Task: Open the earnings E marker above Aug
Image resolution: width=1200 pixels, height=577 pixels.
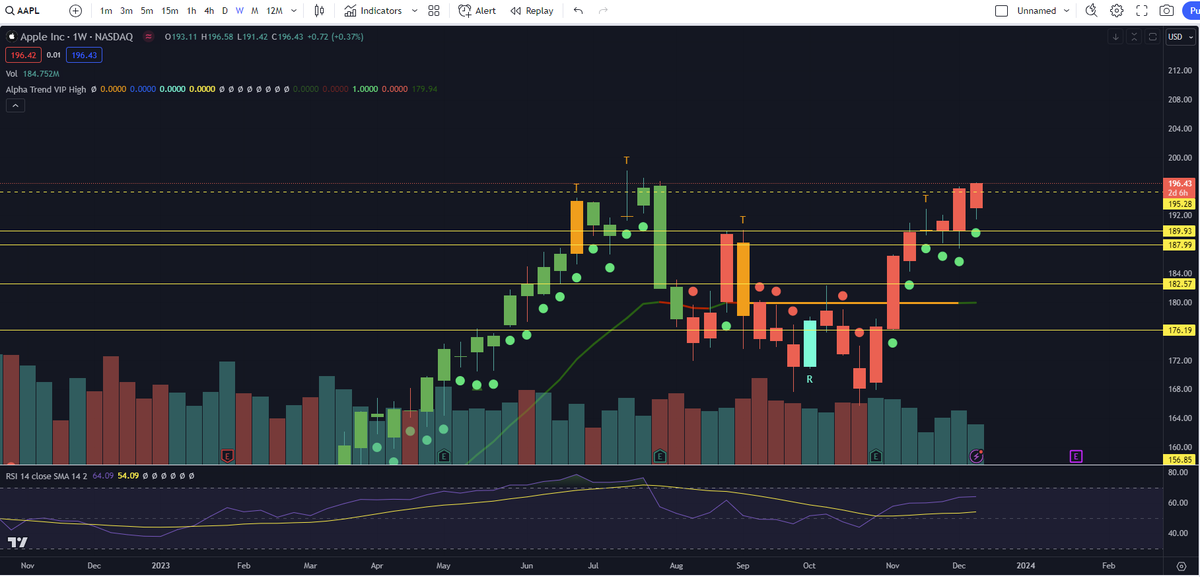Action: [x=660, y=456]
